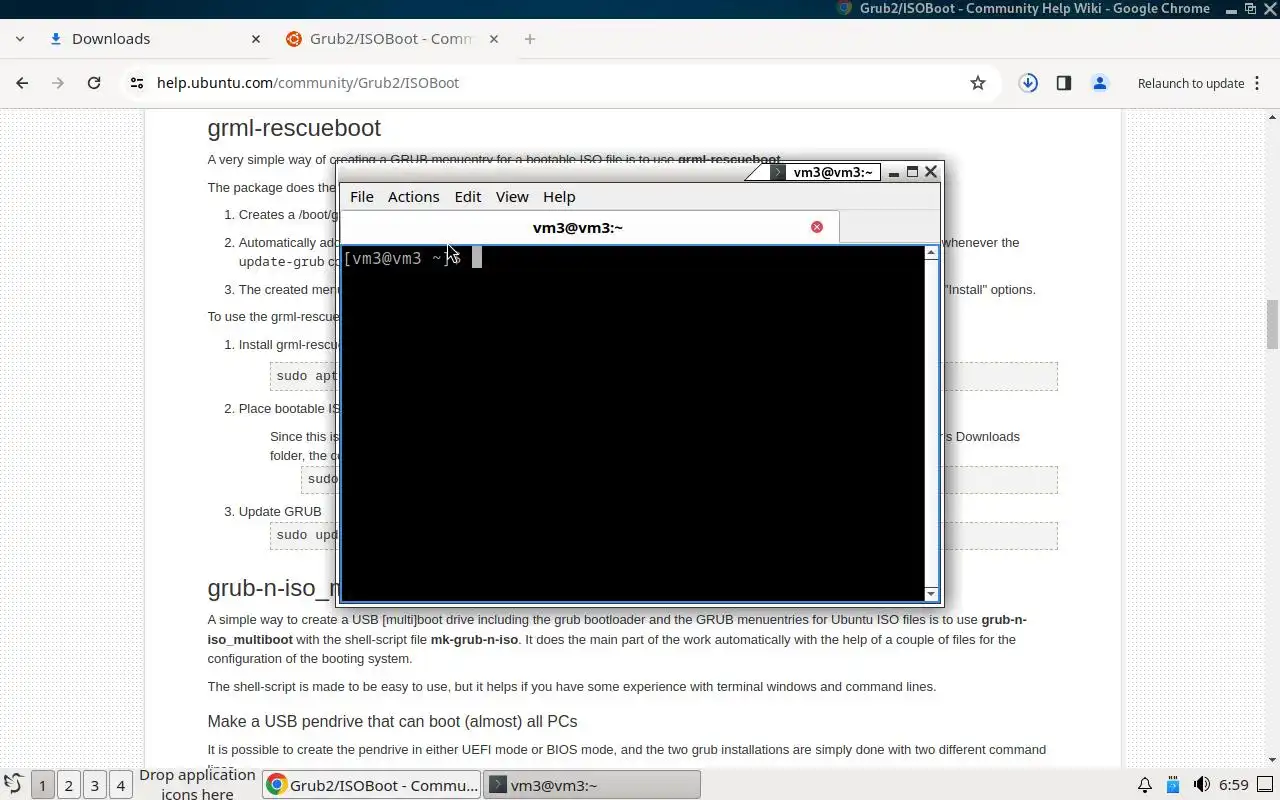This screenshot has height=800, width=1280.
Task: Switch to workspace 3
Action: [94, 785]
